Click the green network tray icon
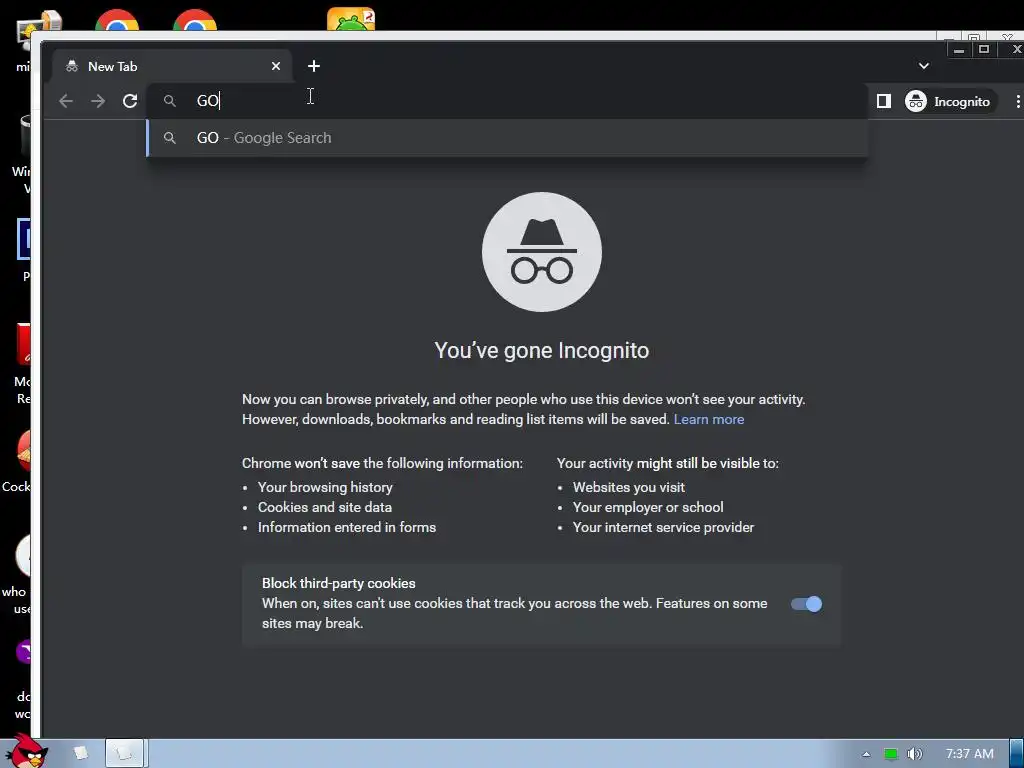Screen dimensions: 1024x768 click(890, 754)
